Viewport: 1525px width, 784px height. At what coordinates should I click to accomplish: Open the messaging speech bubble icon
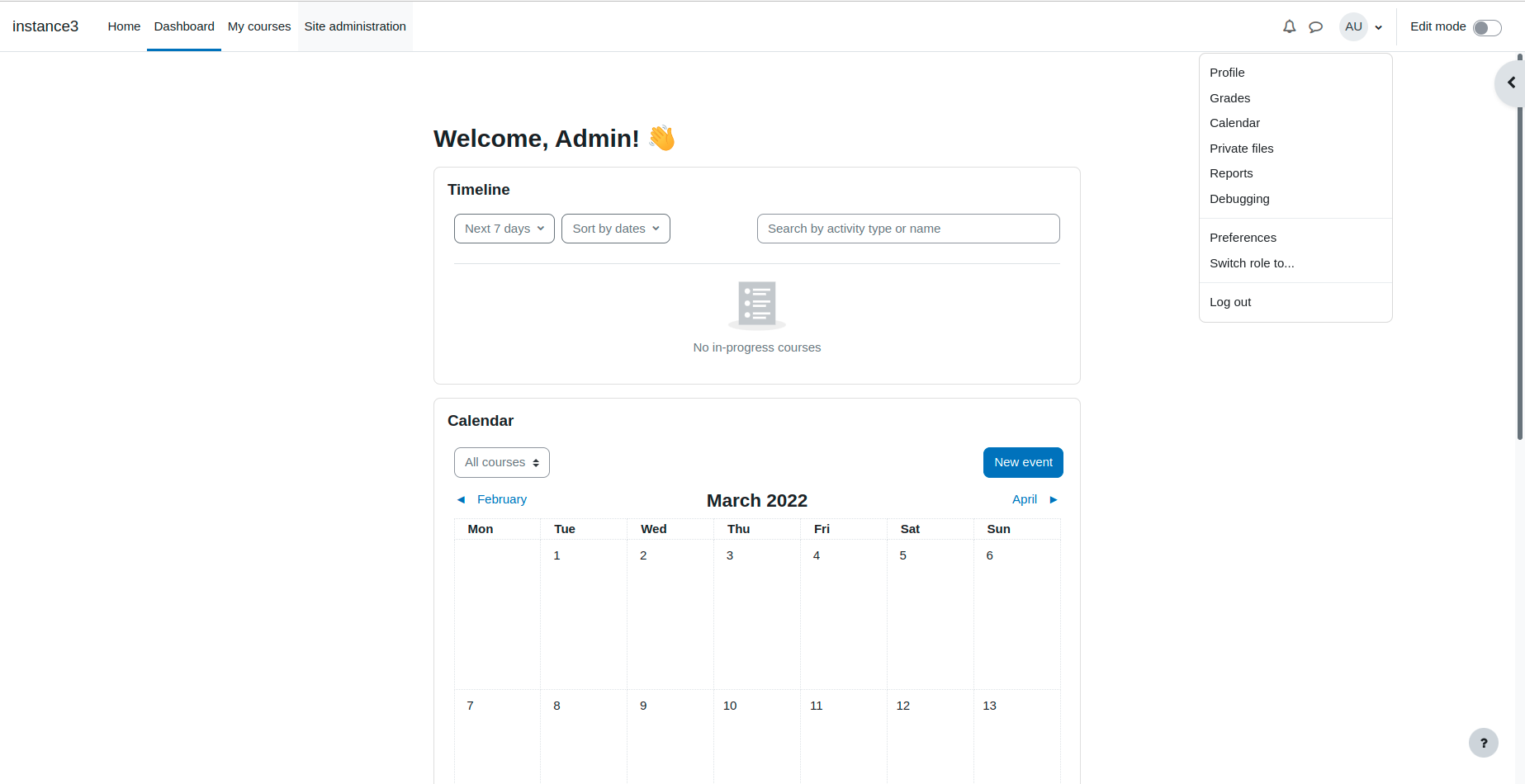(x=1316, y=26)
